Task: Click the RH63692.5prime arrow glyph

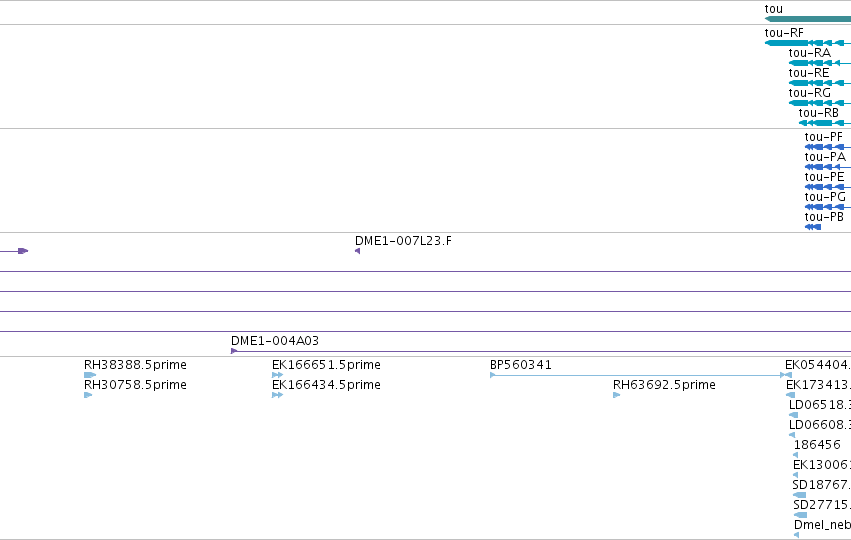Action: click(x=617, y=395)
